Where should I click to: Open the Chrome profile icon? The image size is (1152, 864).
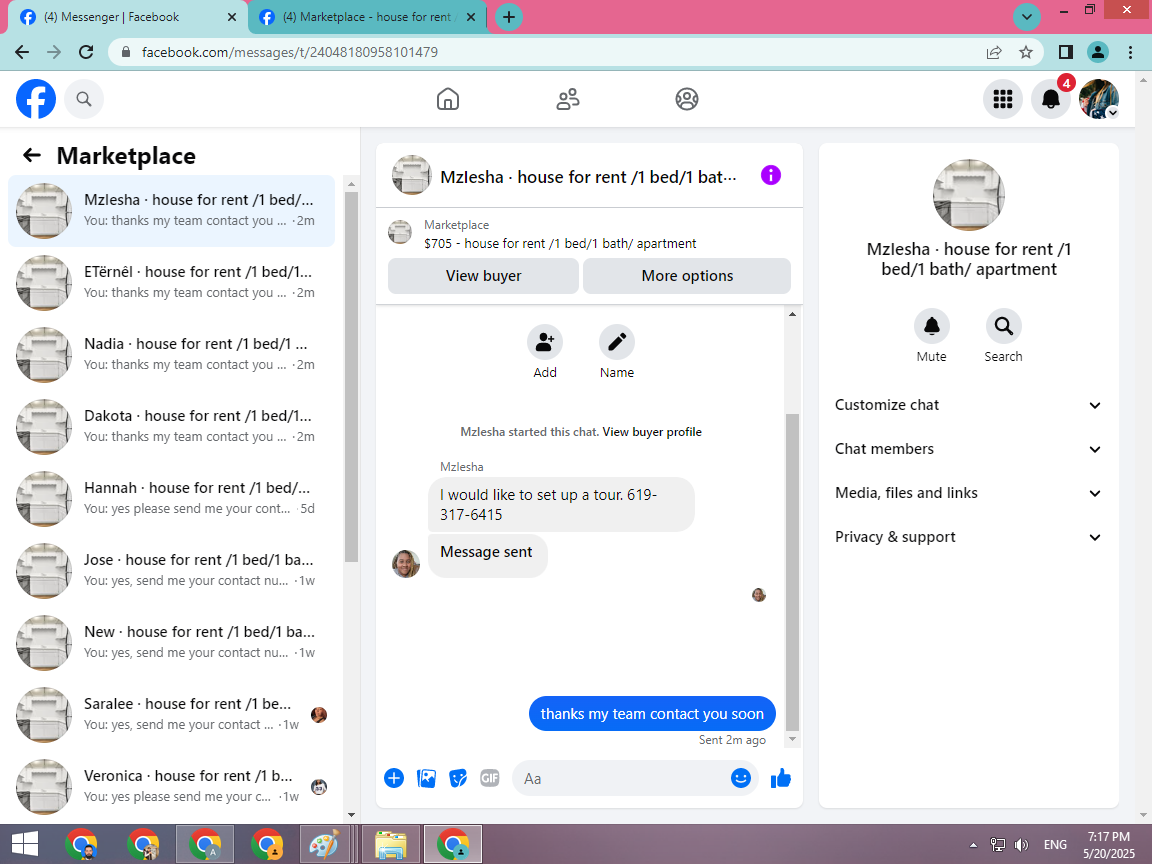coord(1098,52)
